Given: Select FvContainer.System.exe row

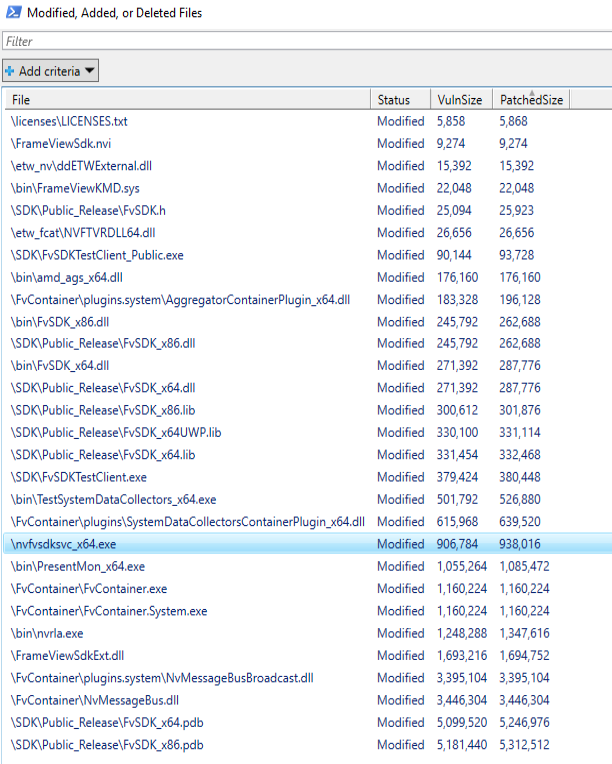Looking at the screenshot, I should tap(308, 611).
